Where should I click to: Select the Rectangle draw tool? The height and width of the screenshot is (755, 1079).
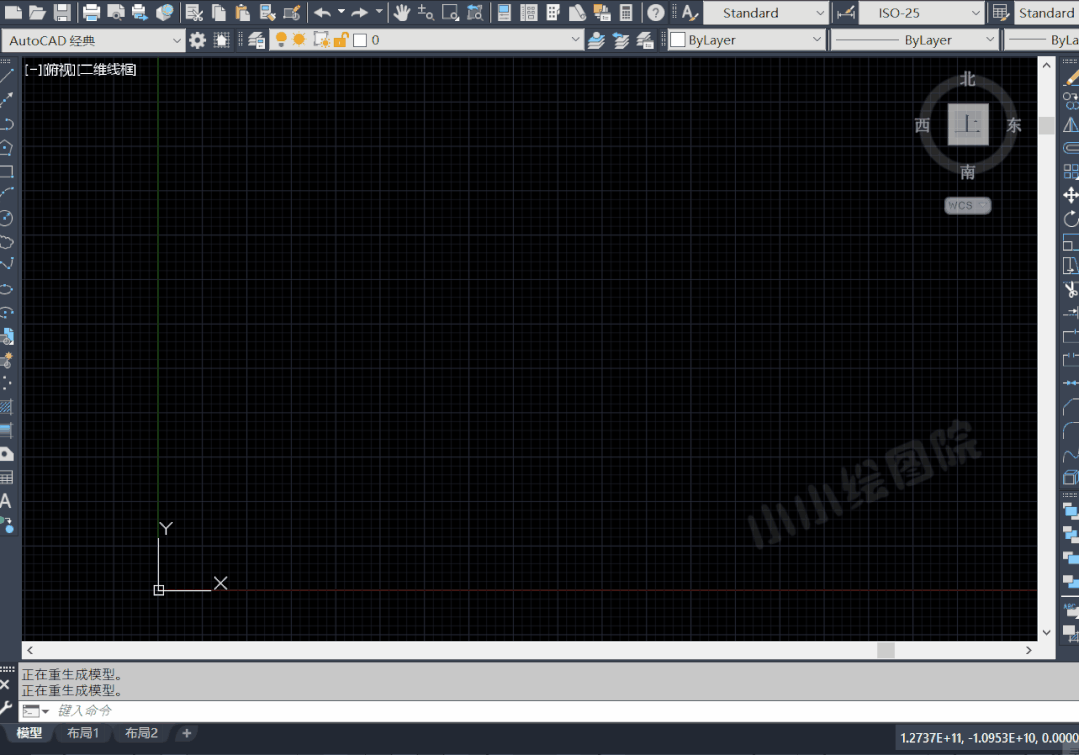click(x=7, y=171)
